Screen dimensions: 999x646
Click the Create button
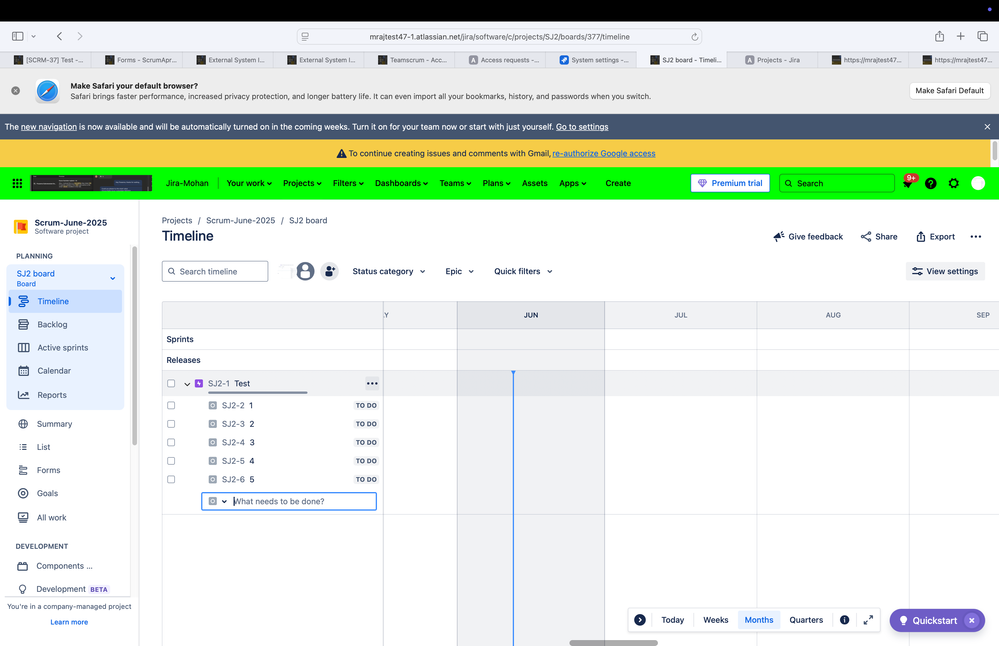coord(618,183)
